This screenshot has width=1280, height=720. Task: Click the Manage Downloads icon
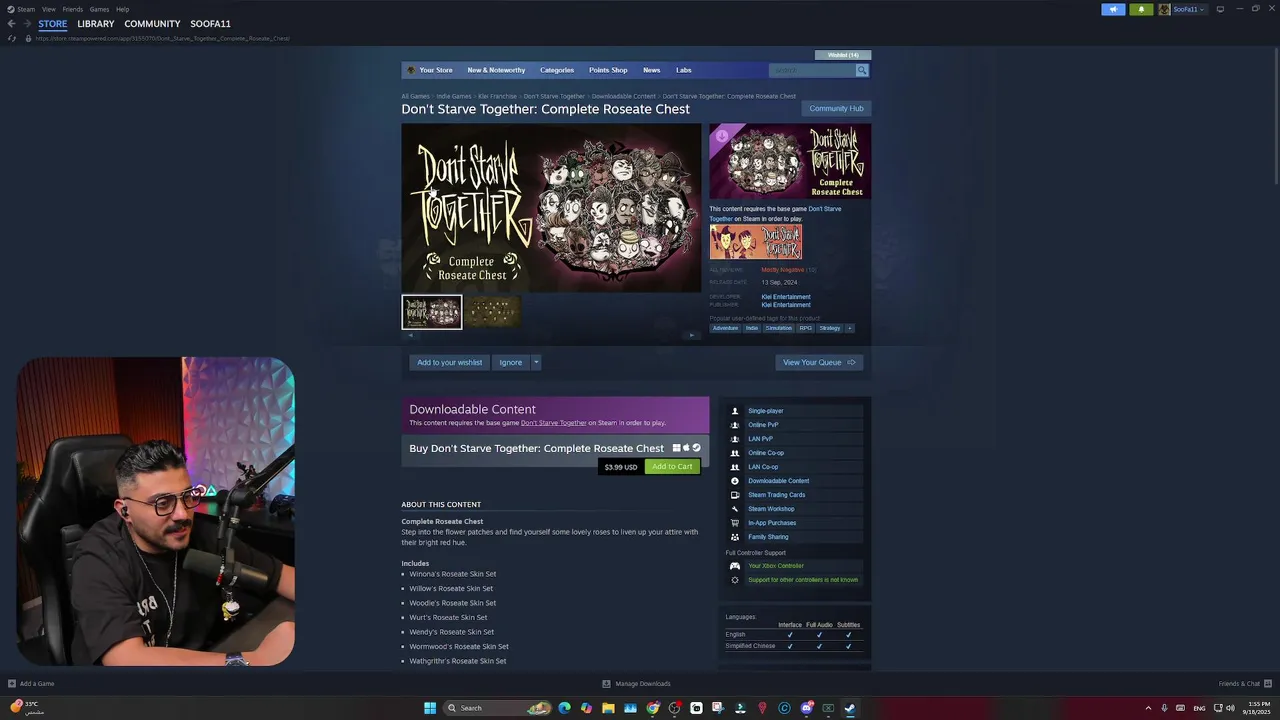(x=606, y=684)
